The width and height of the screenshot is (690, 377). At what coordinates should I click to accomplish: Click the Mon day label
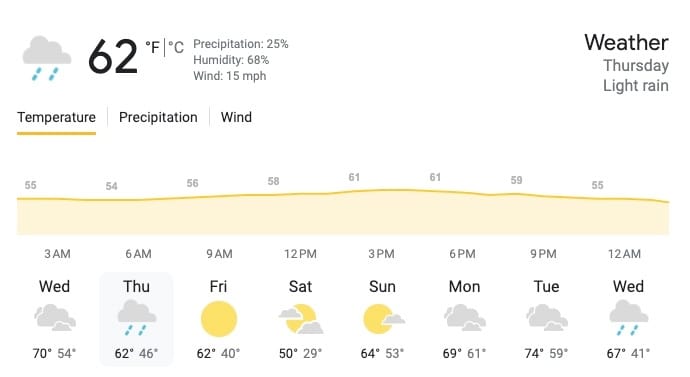464,287
